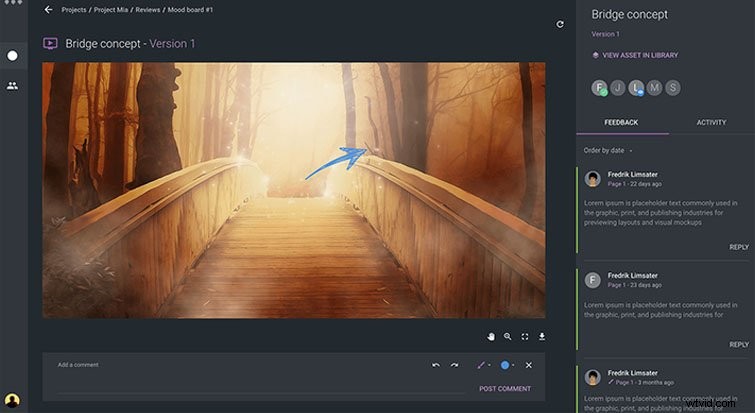Open the color picker dropdown arrow
Viewport: 755px width, 413px height.
coord(513,365)
